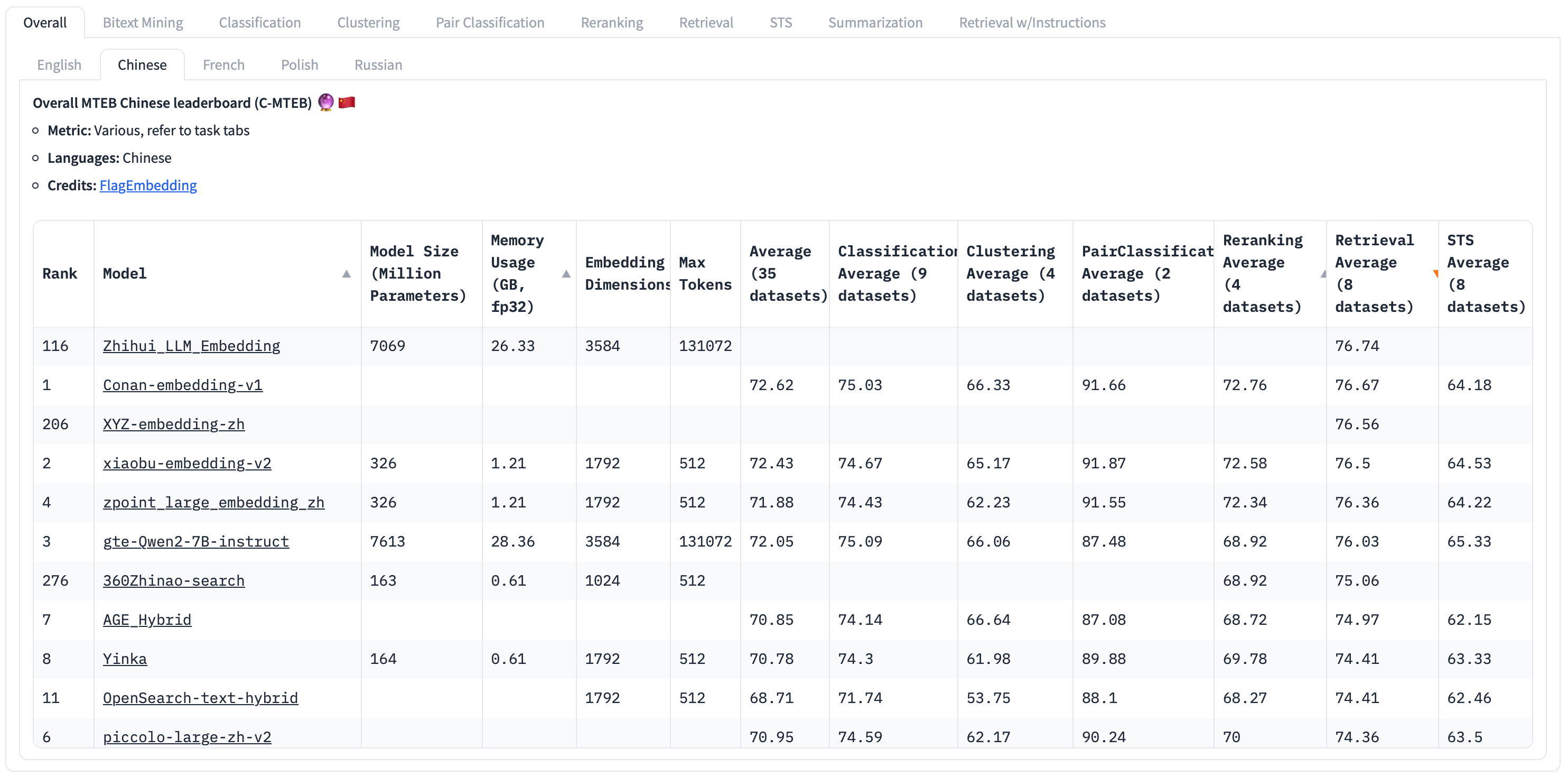The image size is (1568, 776).
Task: Select the Retrieval w/Instructions tab
Action: tap(1032, 23)
